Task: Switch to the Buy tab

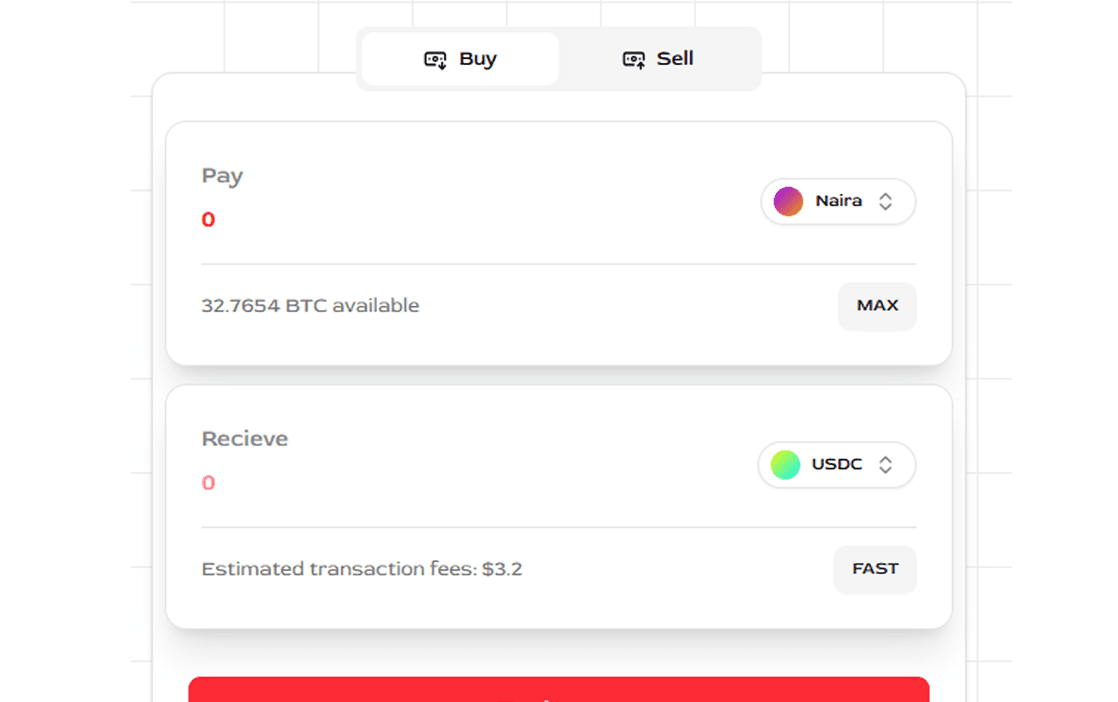Action: (x=460, y=59)
